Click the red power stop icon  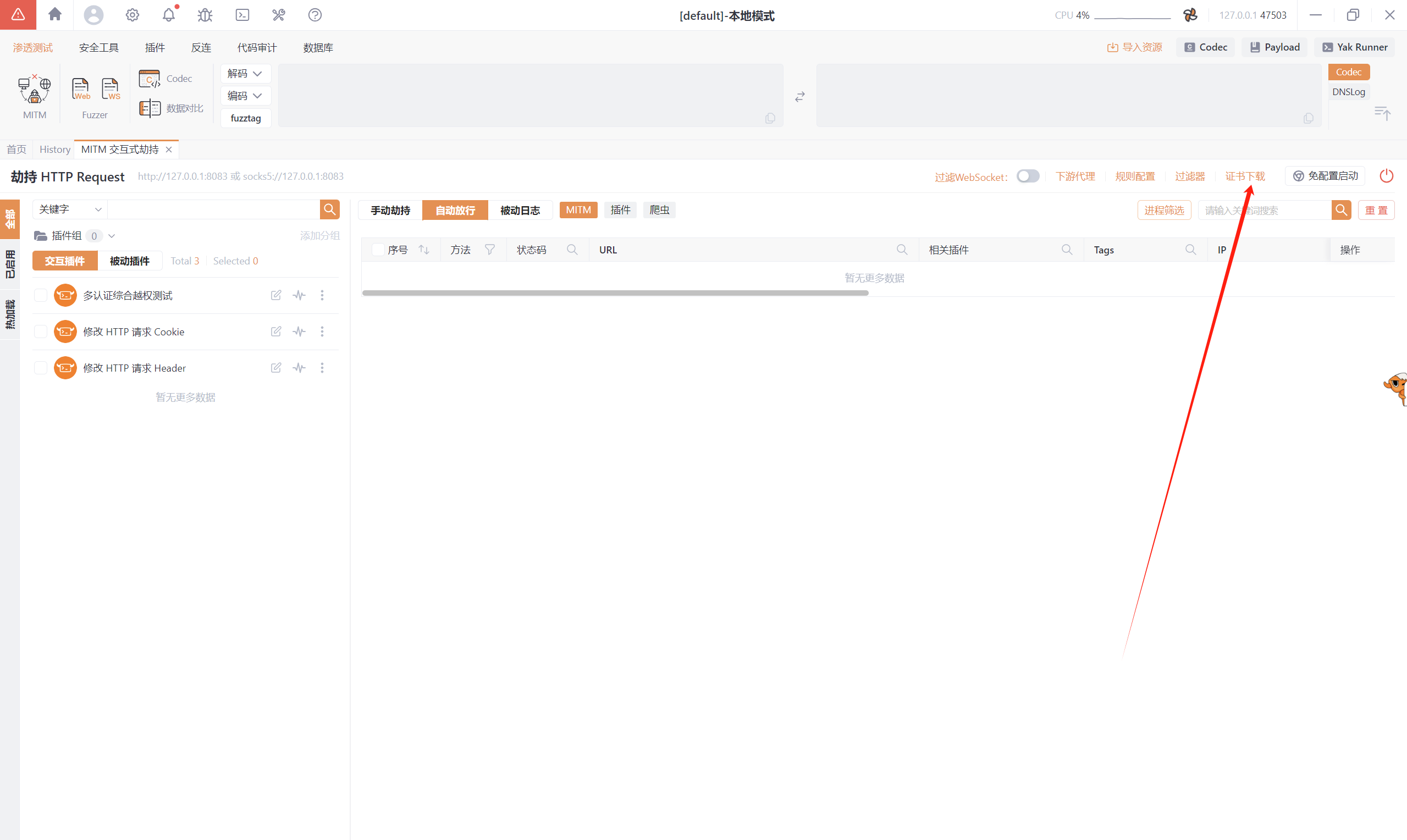click(1386, 176)
